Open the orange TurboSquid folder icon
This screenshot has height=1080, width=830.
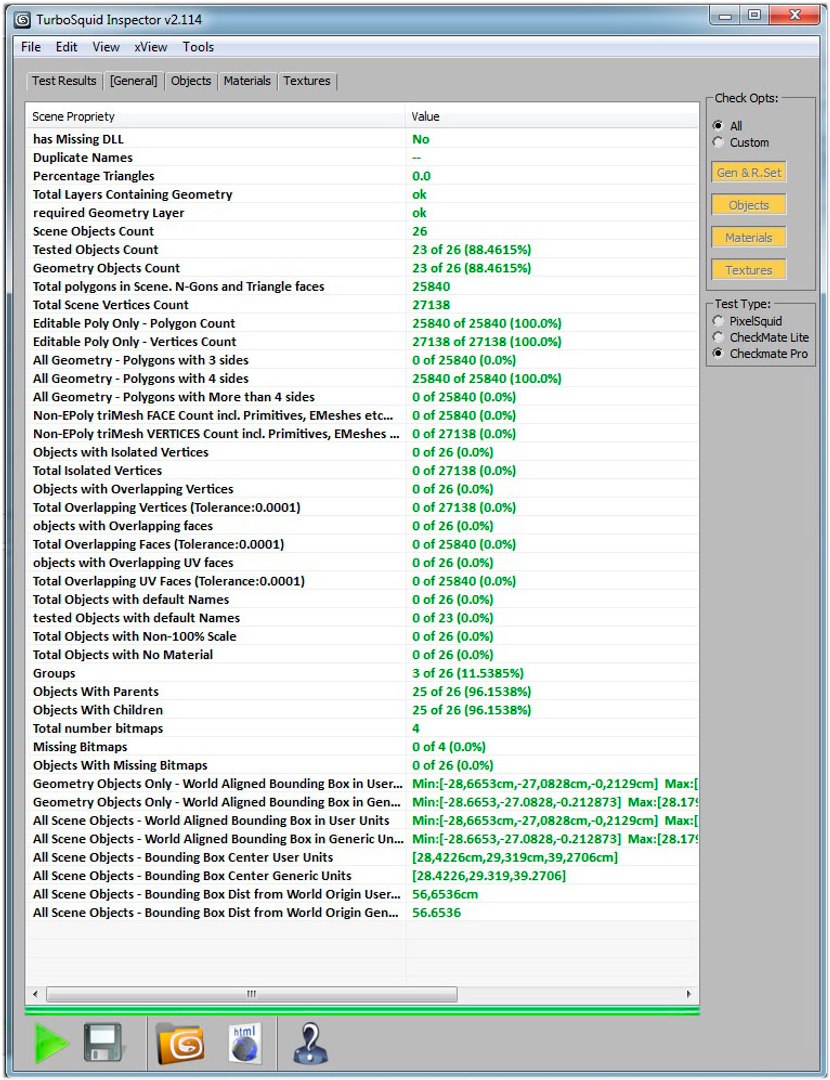(x=180, y=1043)
